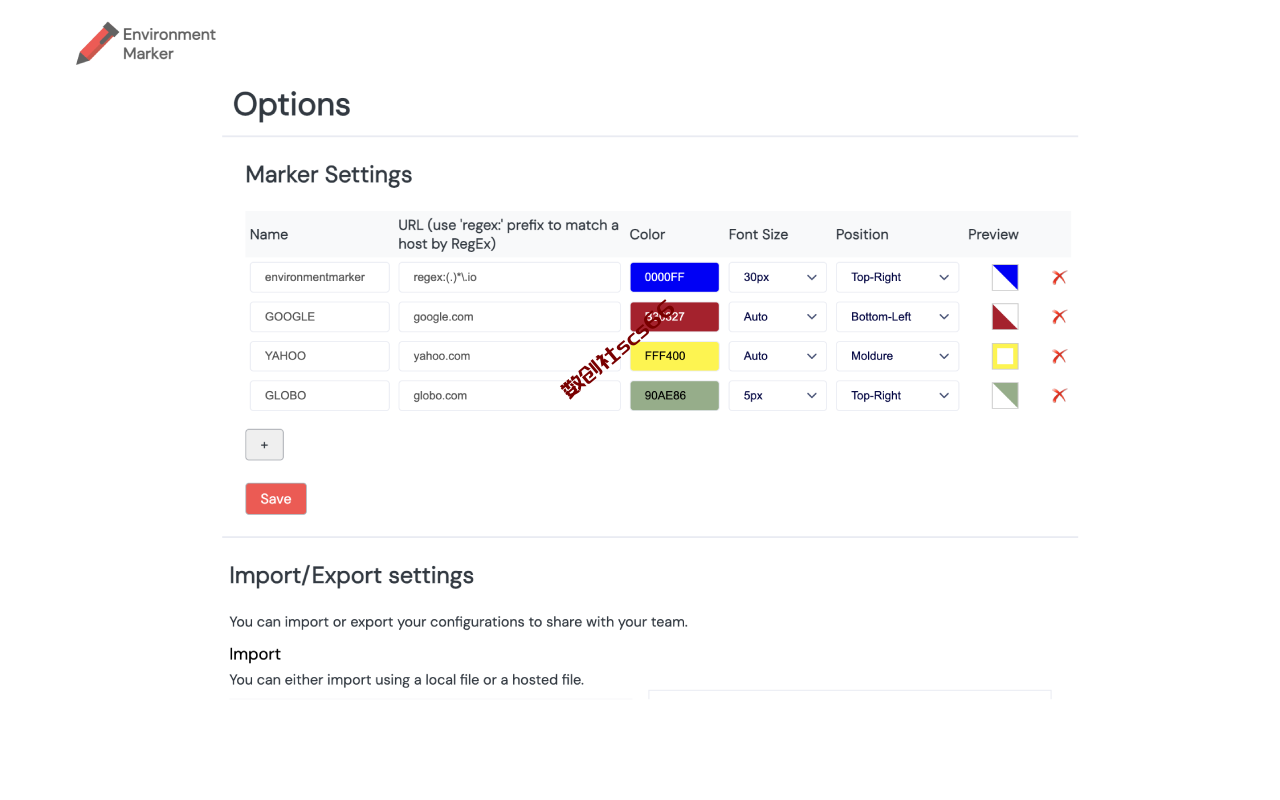Click the red bottom-left preview icon
The width and height of the screenshot is (1280, 800).
coord(1005,316)
